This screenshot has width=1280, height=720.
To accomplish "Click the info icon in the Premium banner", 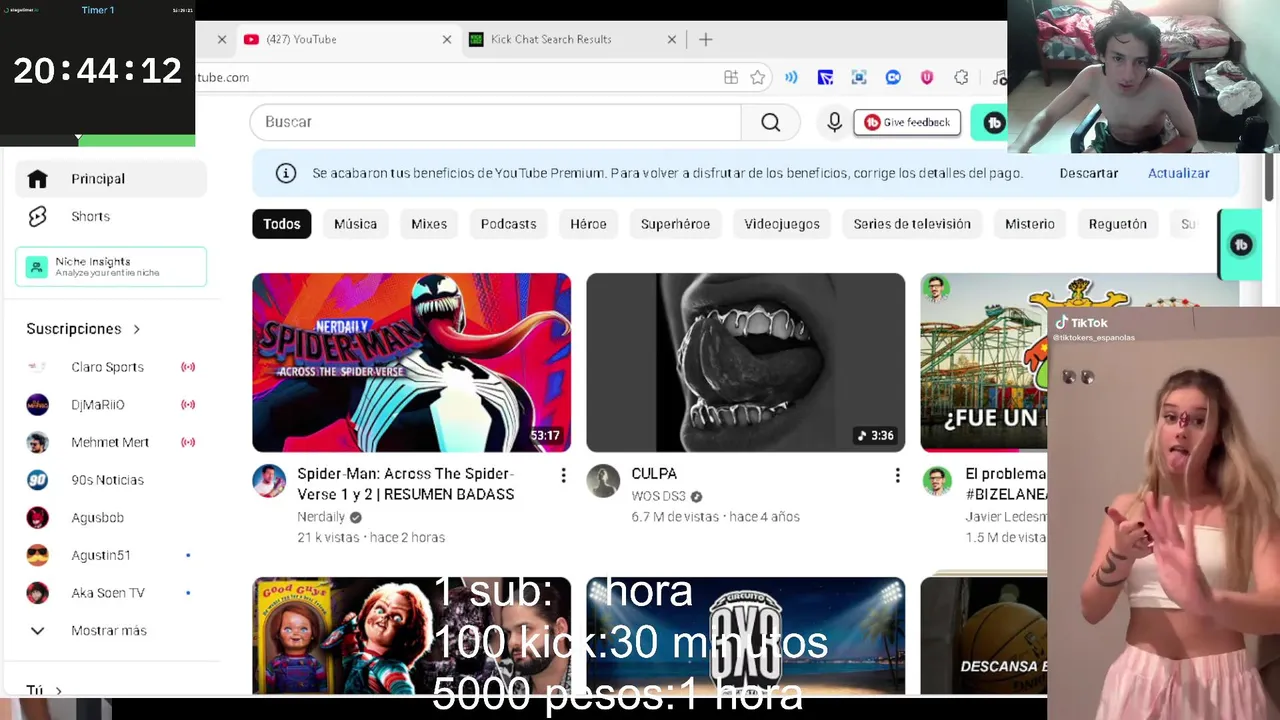I will (x=286, y=173).
